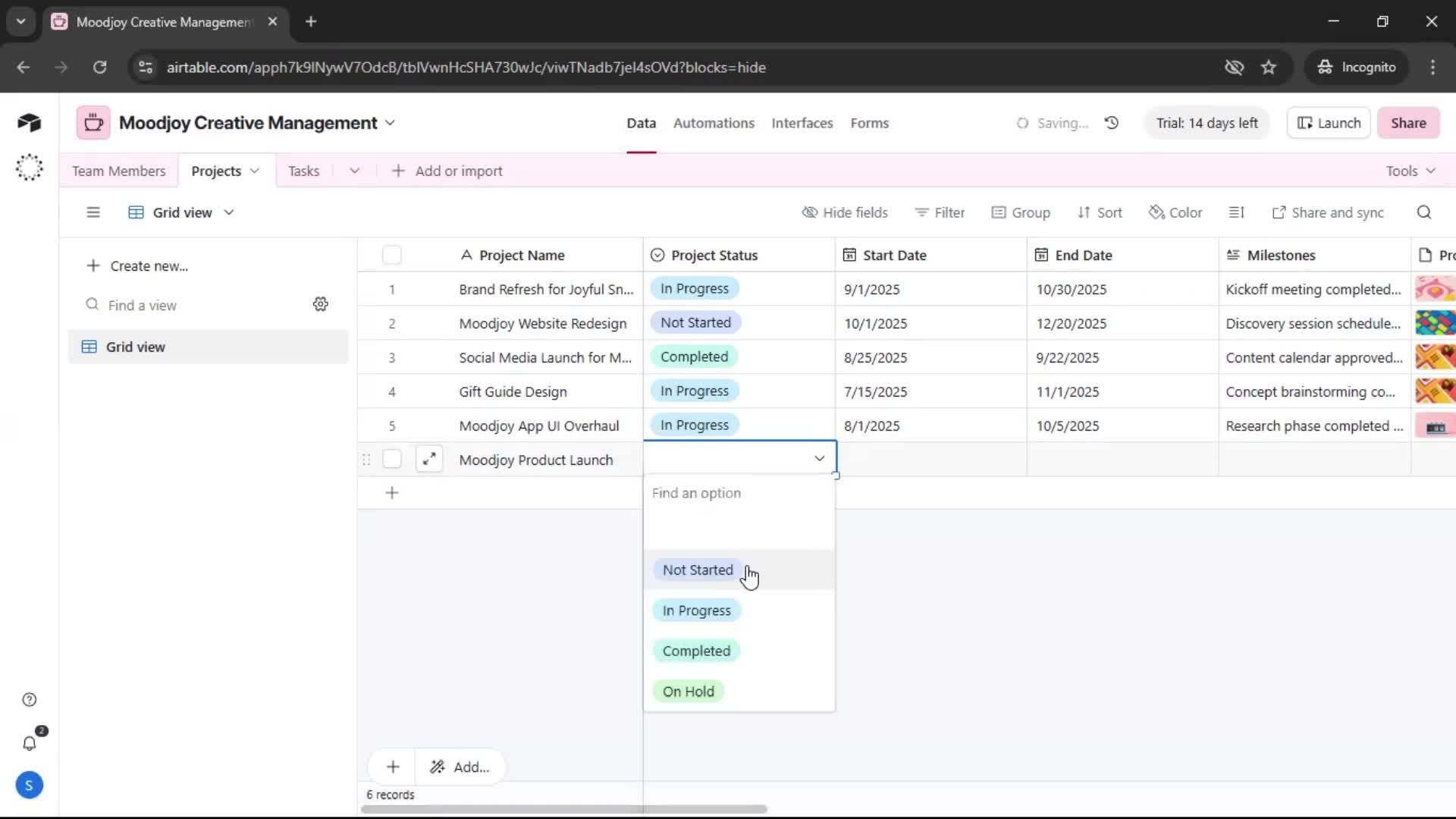The height and width of the screenshot is (819, 1456).
Task: Switch to the Interfaces tab
Action: point(802,123)
